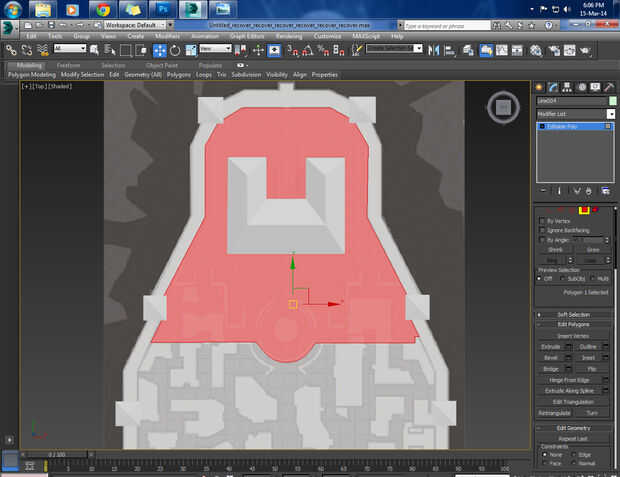Click the ViewCube in the viewport
The image size is (620, 477).
[502, 108]
